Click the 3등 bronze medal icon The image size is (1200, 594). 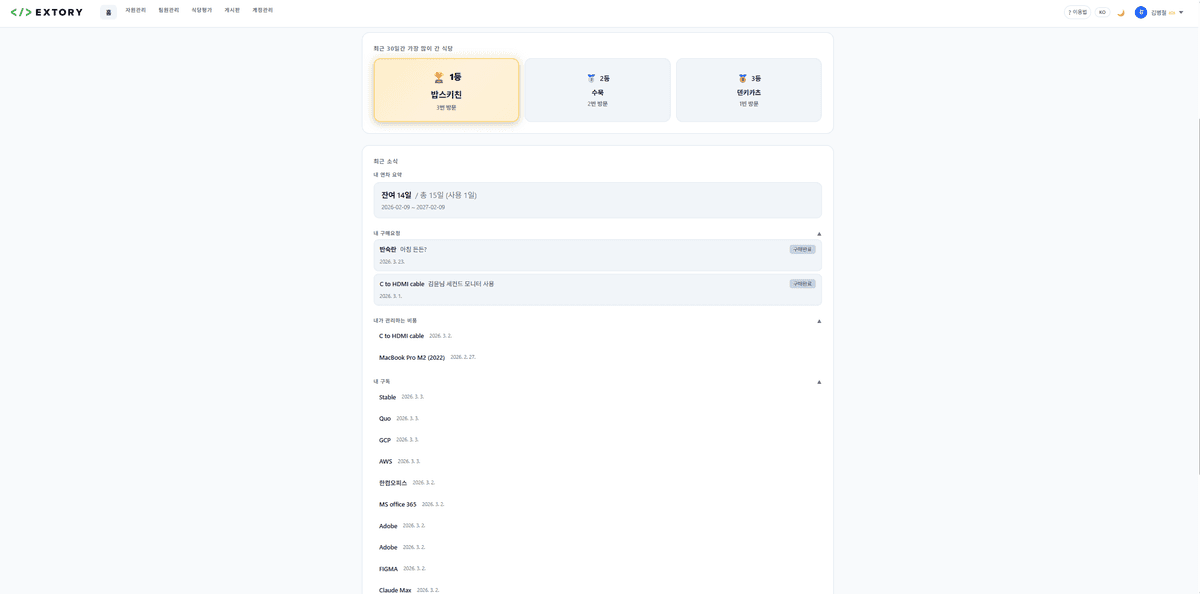(x=742, y=78)
